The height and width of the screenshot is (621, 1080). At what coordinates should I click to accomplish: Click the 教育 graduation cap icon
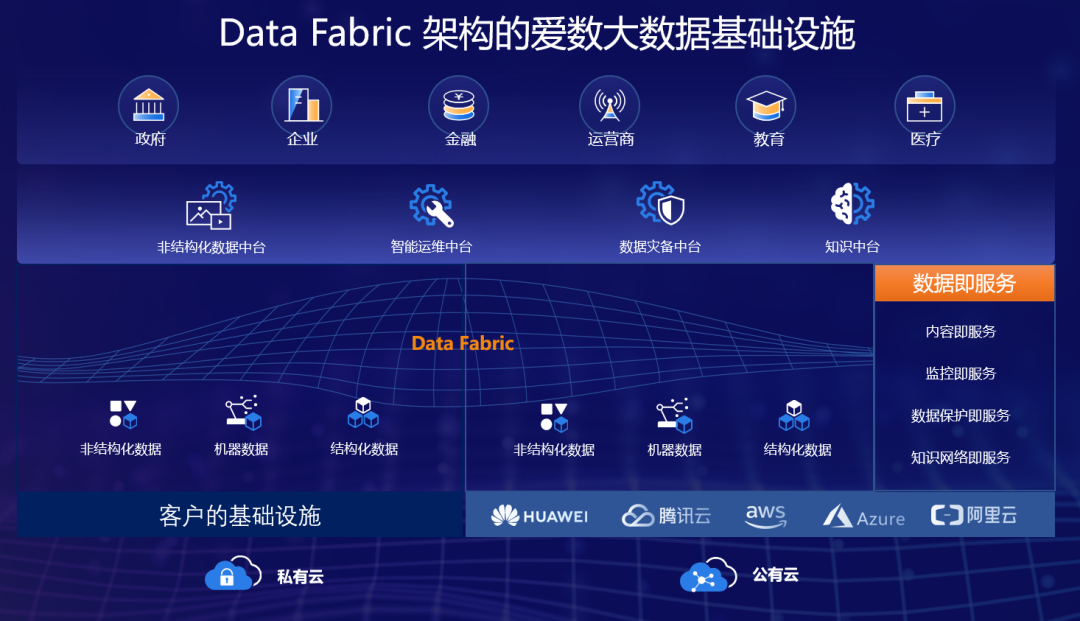(766, 104)
